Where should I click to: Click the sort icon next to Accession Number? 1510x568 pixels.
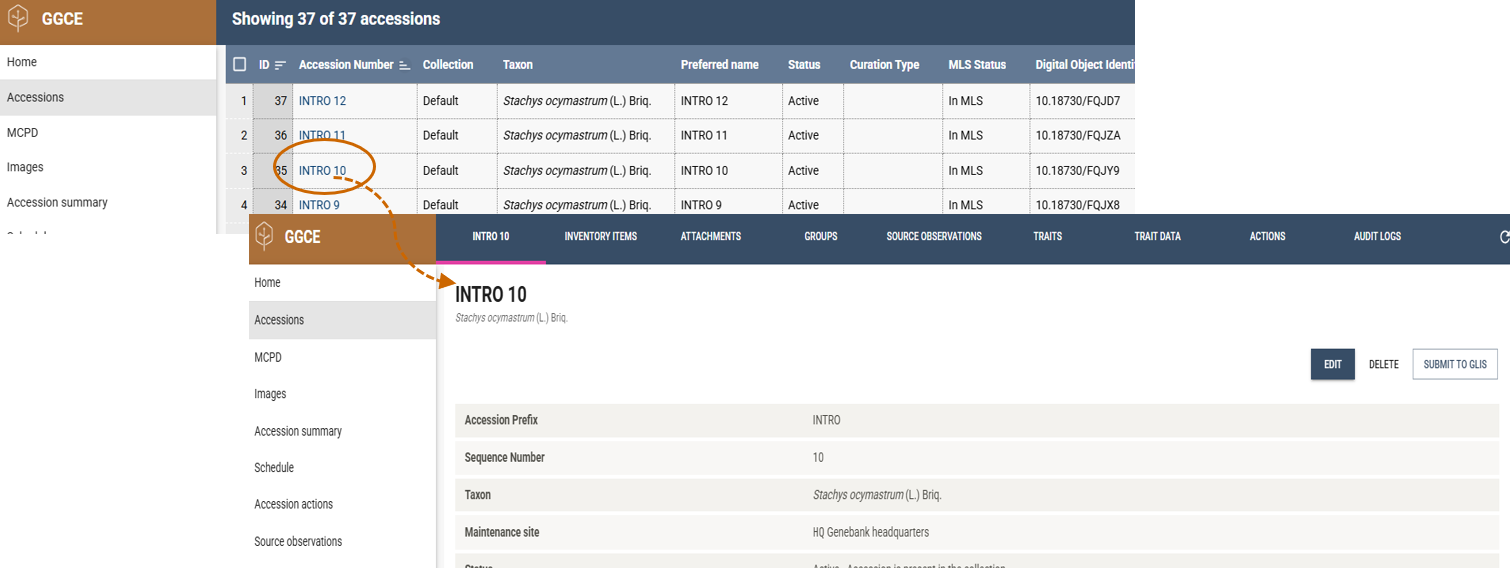pyautogui.click(x=404, y=65)
